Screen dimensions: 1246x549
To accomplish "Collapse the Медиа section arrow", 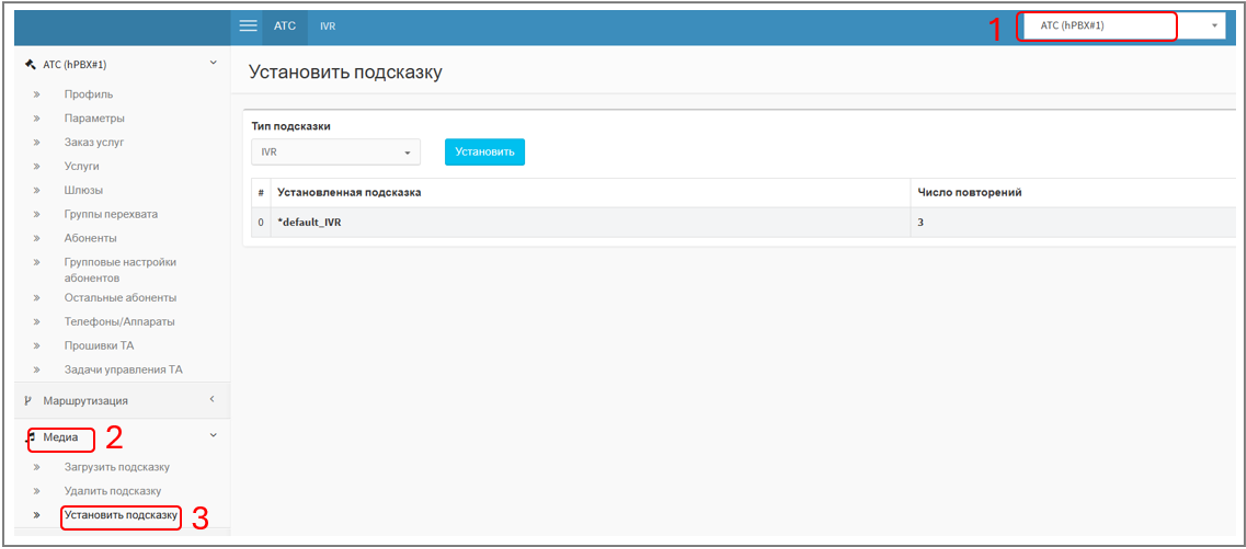I will (212, 436).
